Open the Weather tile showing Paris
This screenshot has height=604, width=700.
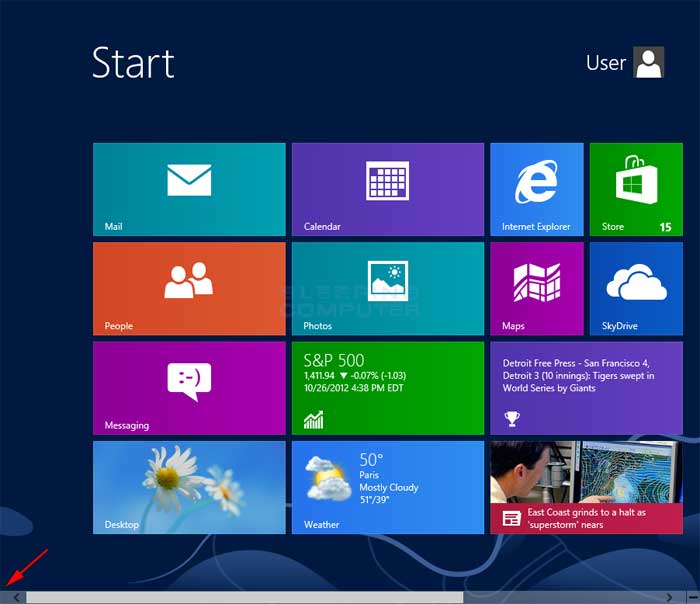(x=388, y=487)
